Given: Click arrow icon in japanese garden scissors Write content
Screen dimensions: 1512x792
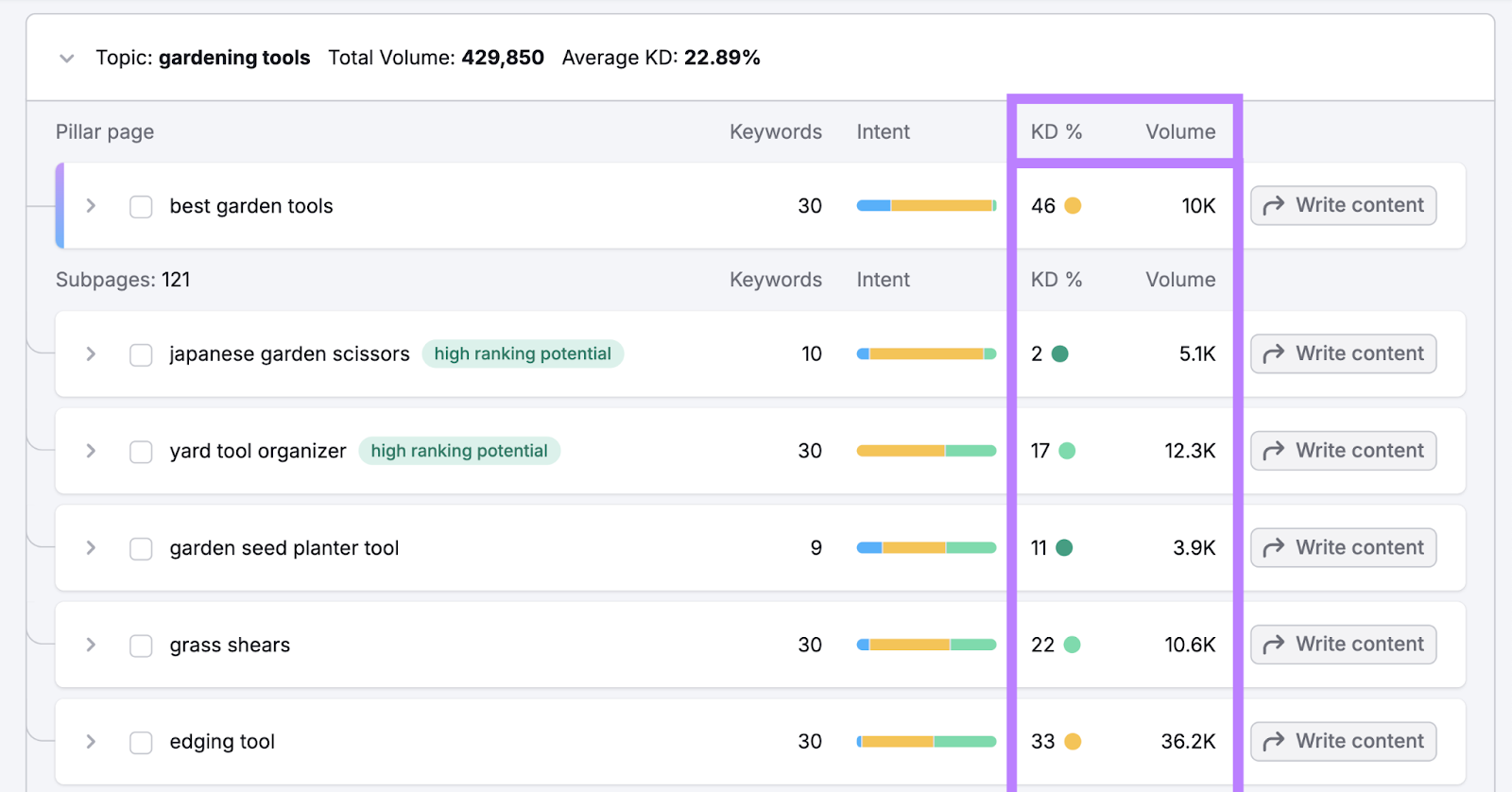Looking at the screenshot, I should pos(1274,354).
